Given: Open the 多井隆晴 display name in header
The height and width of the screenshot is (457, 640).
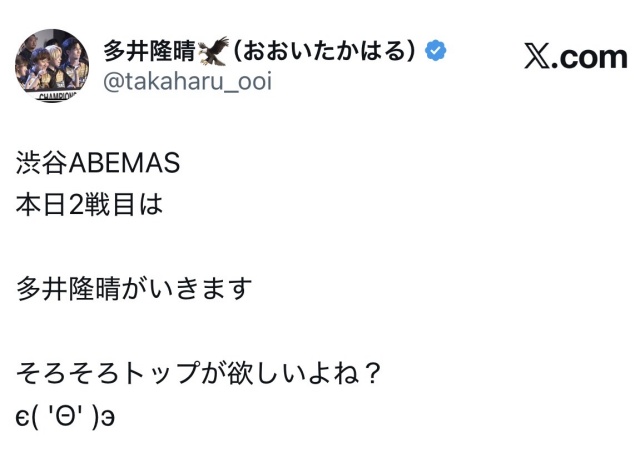Looking at the screenshot, I should point(150,50).
